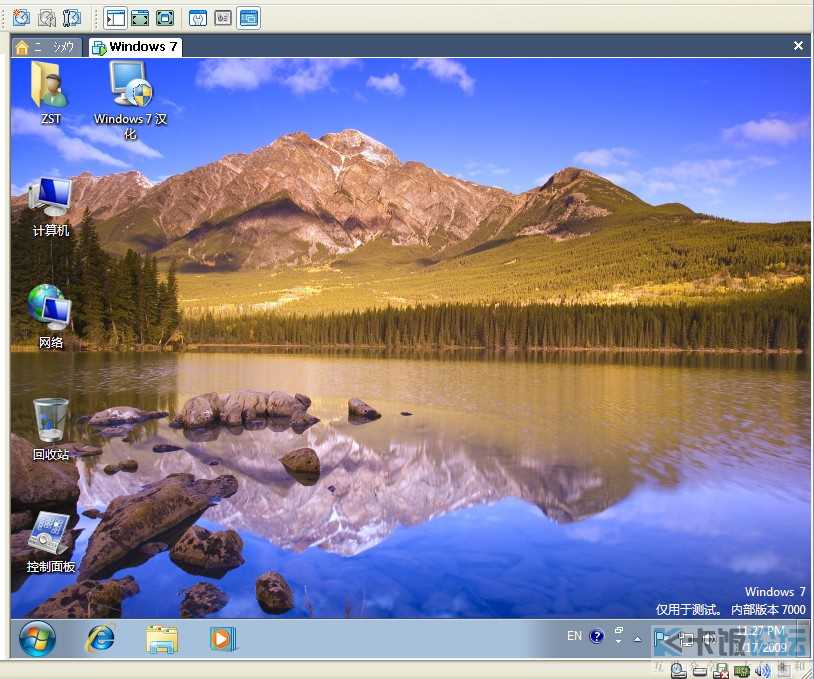Click the VMware hard disk status icon
This screenshot has height=679, width=814.
[699, 671]
